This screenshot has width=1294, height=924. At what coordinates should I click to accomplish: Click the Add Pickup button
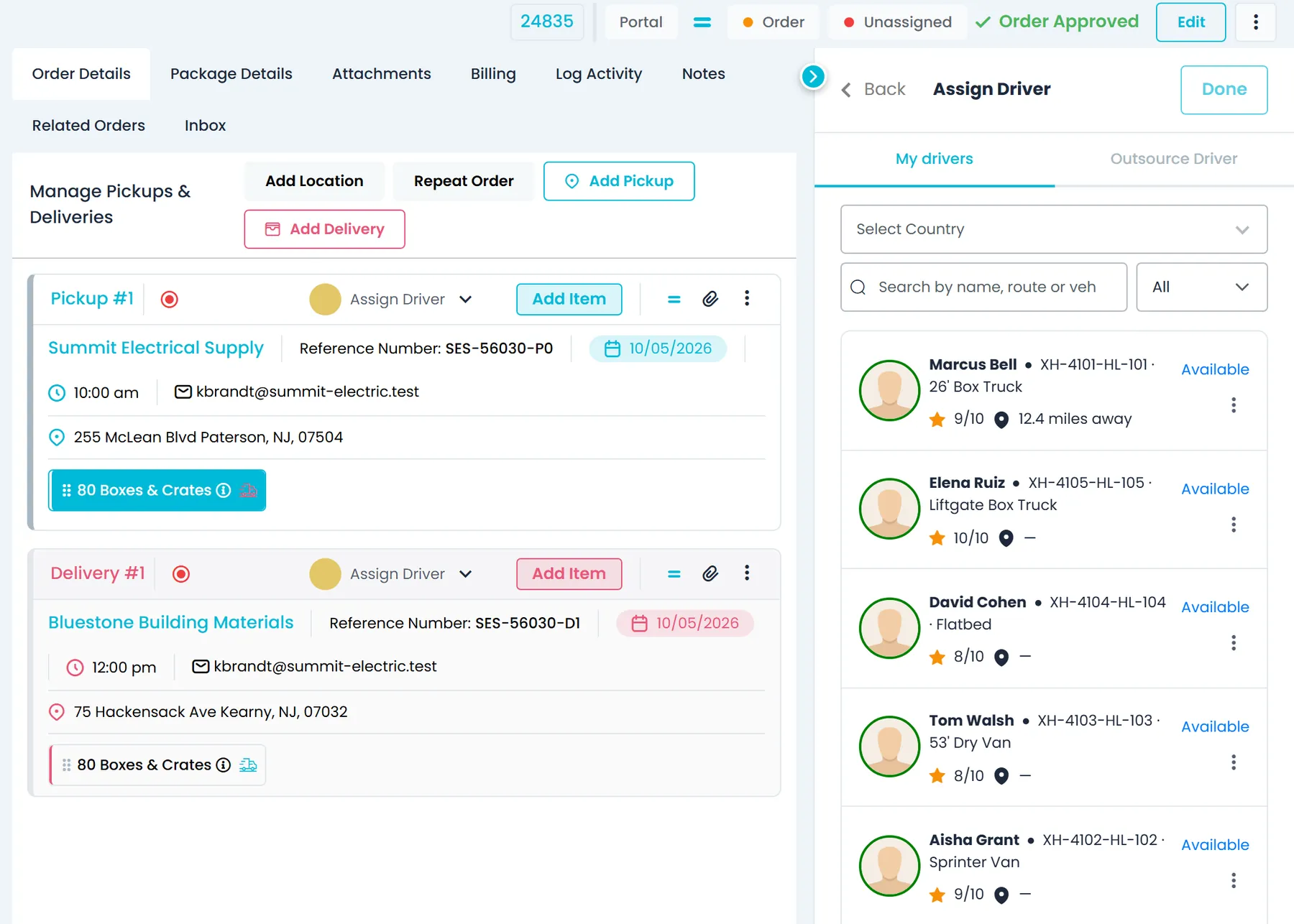(619, 181)
